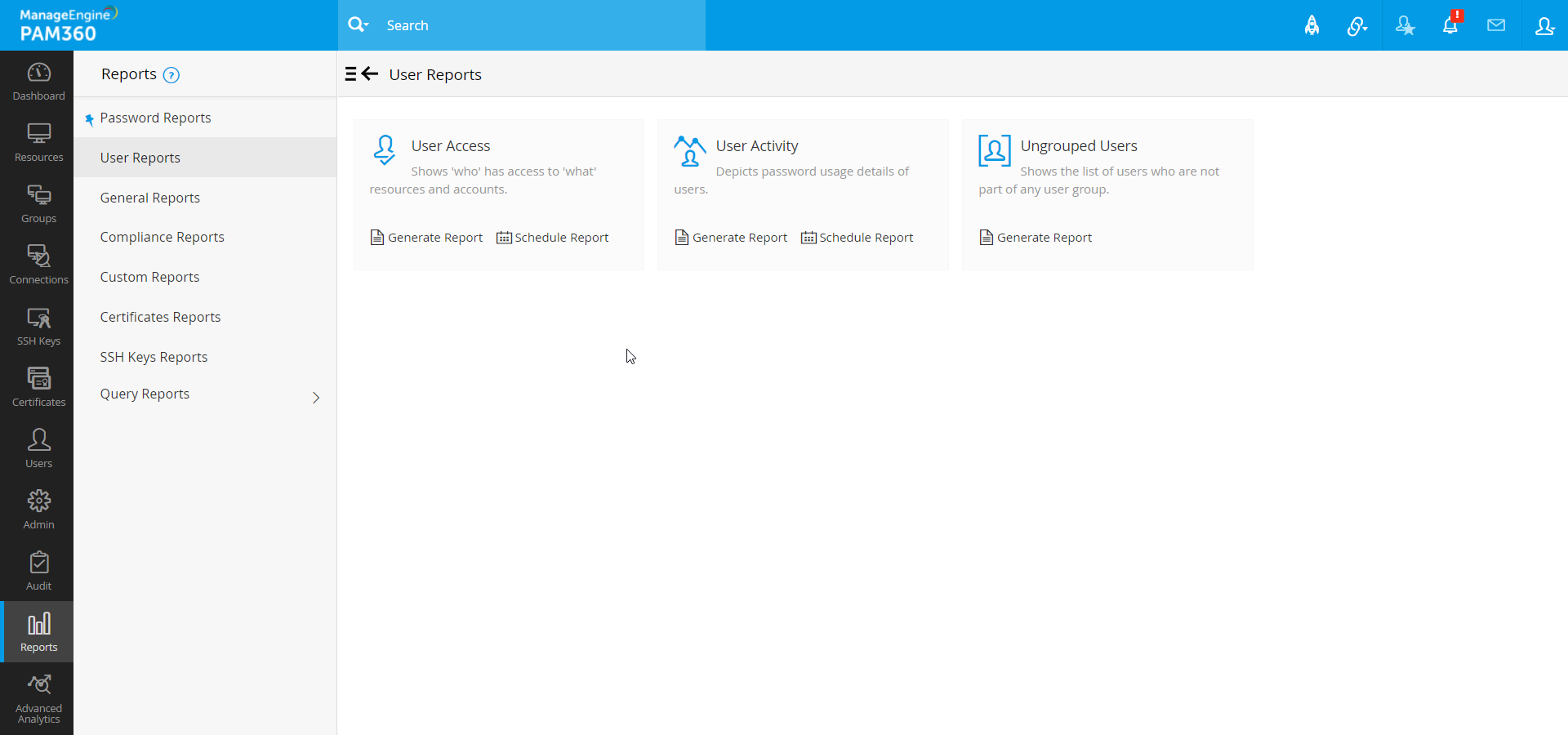The image size is (1568, 735).
Task: Schedule Report for User Activity
Action: coord(865,237)
